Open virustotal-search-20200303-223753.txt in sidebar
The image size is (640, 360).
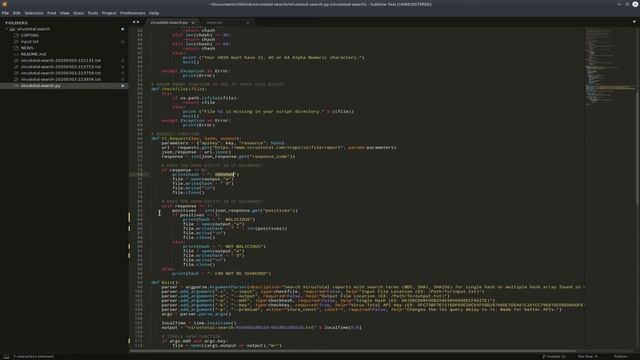[x=61, y=67]
